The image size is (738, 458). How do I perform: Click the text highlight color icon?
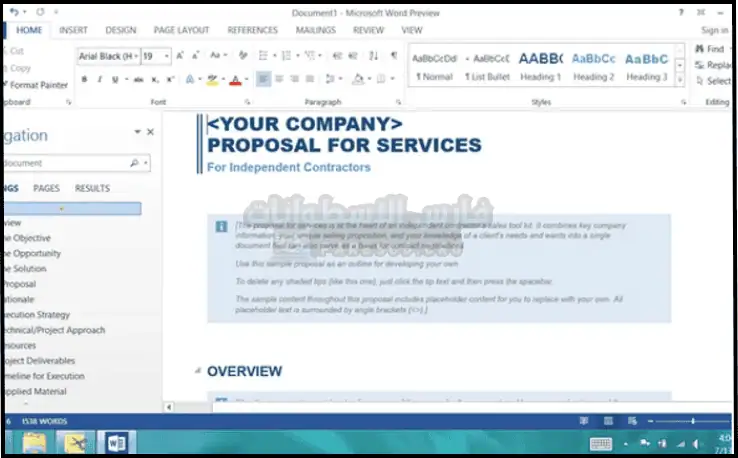[x=211, y=79]
